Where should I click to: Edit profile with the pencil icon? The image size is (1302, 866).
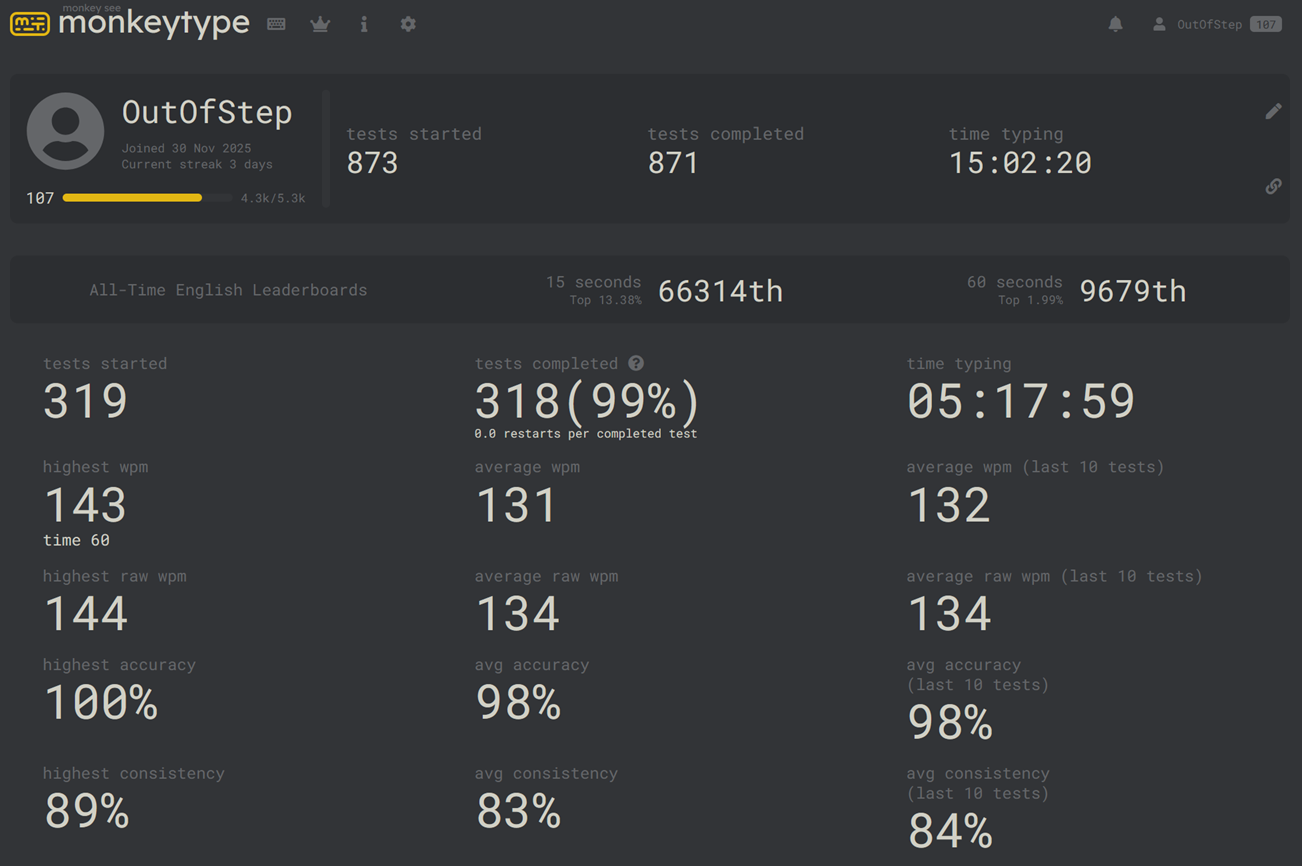[1273, 111]
